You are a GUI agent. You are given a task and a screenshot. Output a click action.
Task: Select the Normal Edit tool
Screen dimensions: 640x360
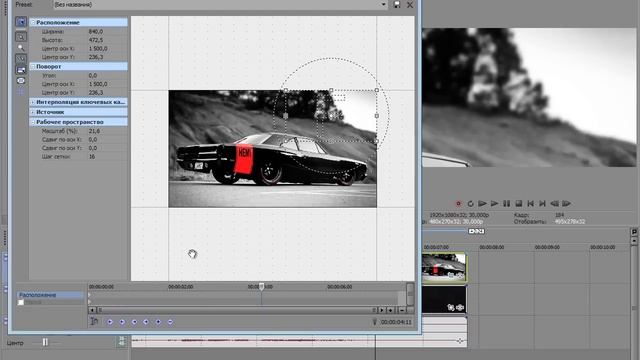[x=21, y=37]
